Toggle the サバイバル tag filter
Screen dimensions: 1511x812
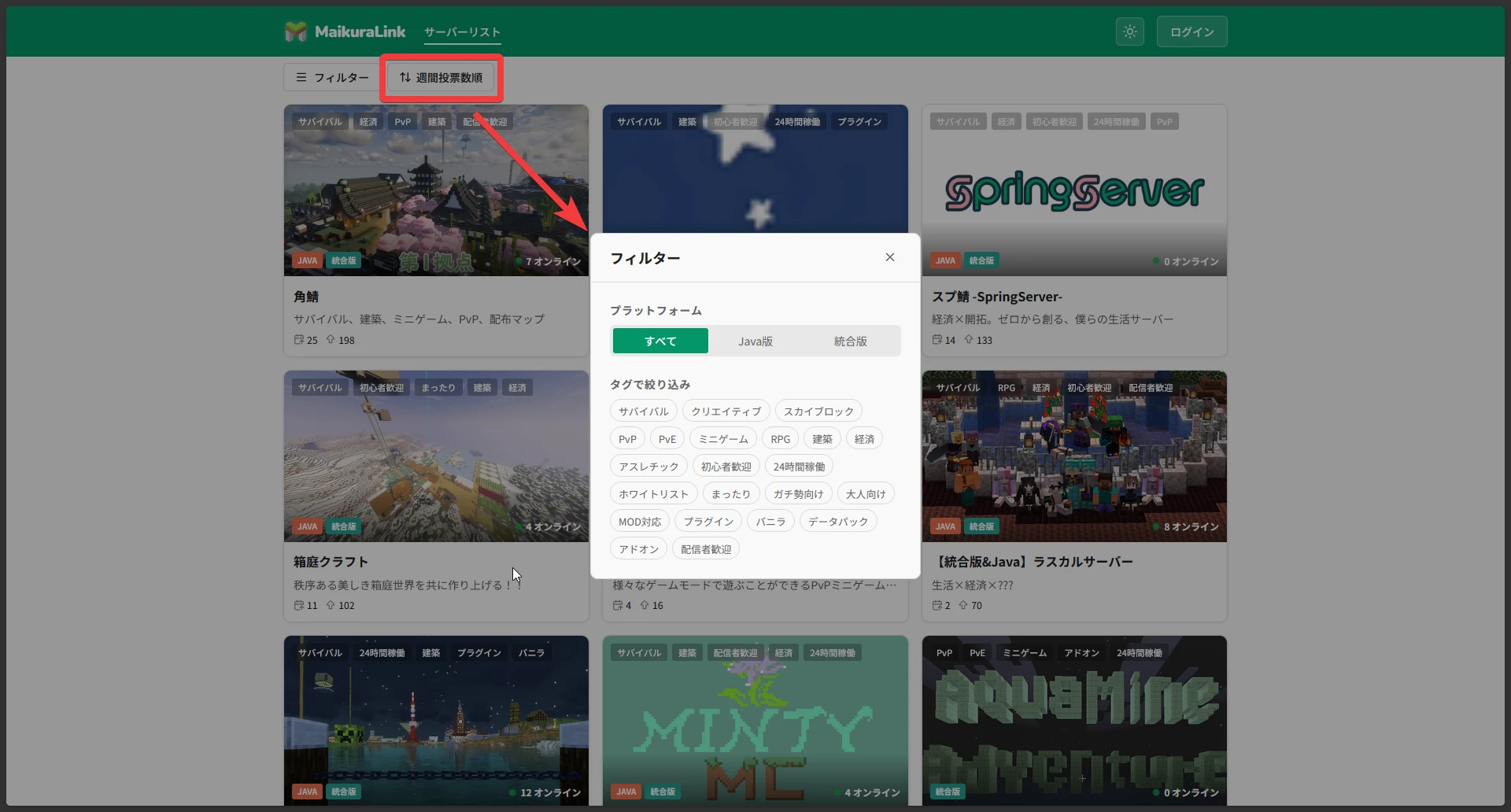642,411
